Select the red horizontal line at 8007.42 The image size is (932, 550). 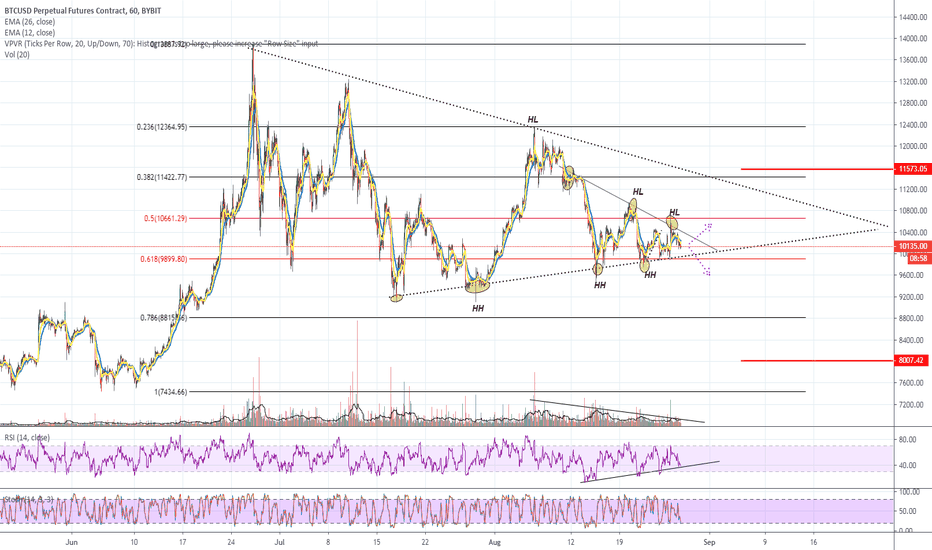pos(817,360)
